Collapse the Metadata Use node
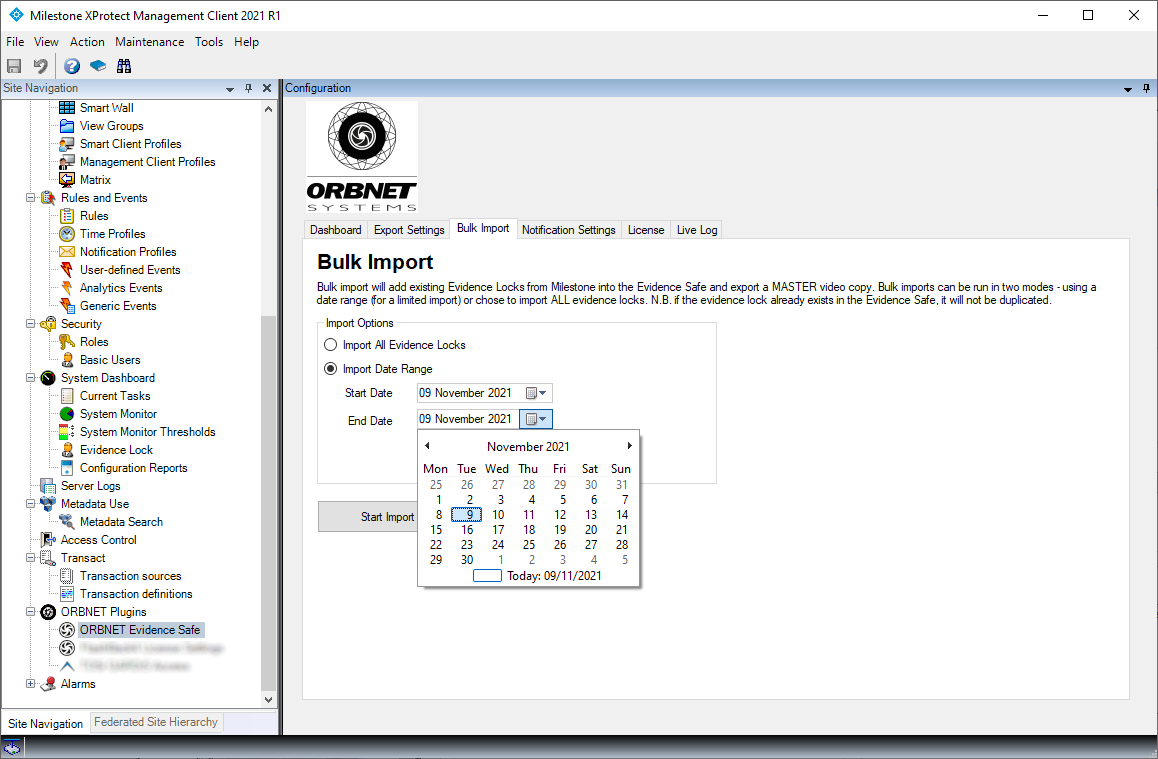The image size is (1158, 759). [x=31, y=504]
